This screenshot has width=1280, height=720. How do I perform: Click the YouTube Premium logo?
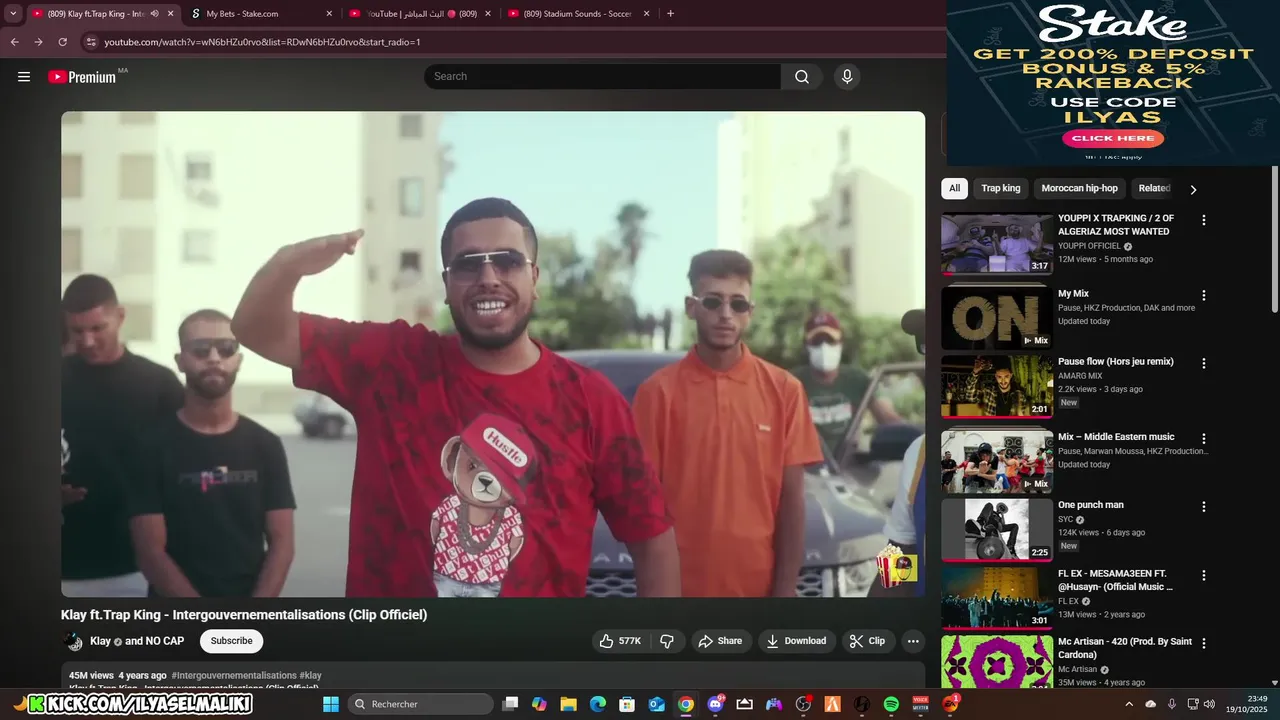point(82,77)
